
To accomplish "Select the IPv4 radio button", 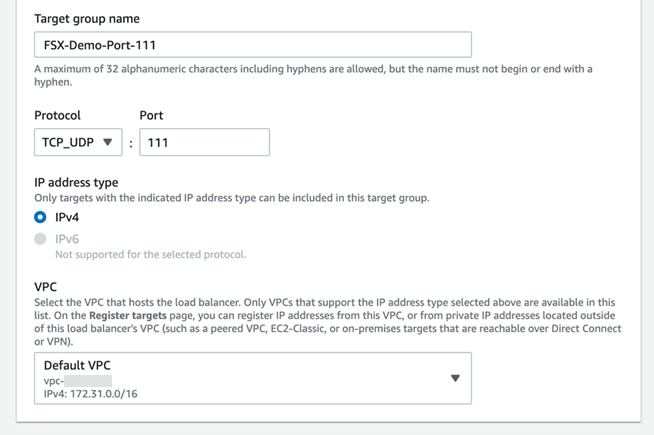I will (x=40, y=217).
